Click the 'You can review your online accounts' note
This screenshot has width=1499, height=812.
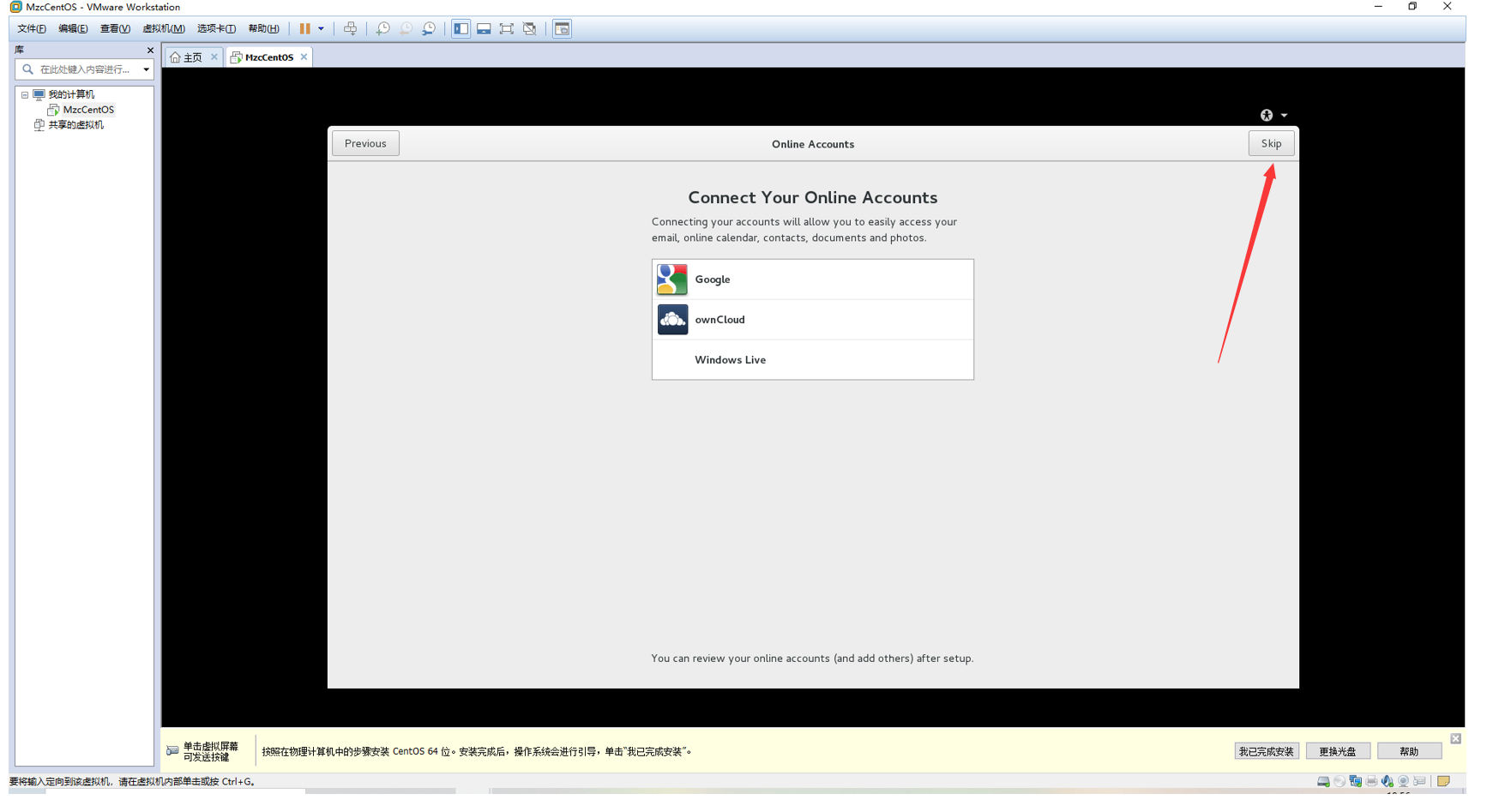click(812, 659)
